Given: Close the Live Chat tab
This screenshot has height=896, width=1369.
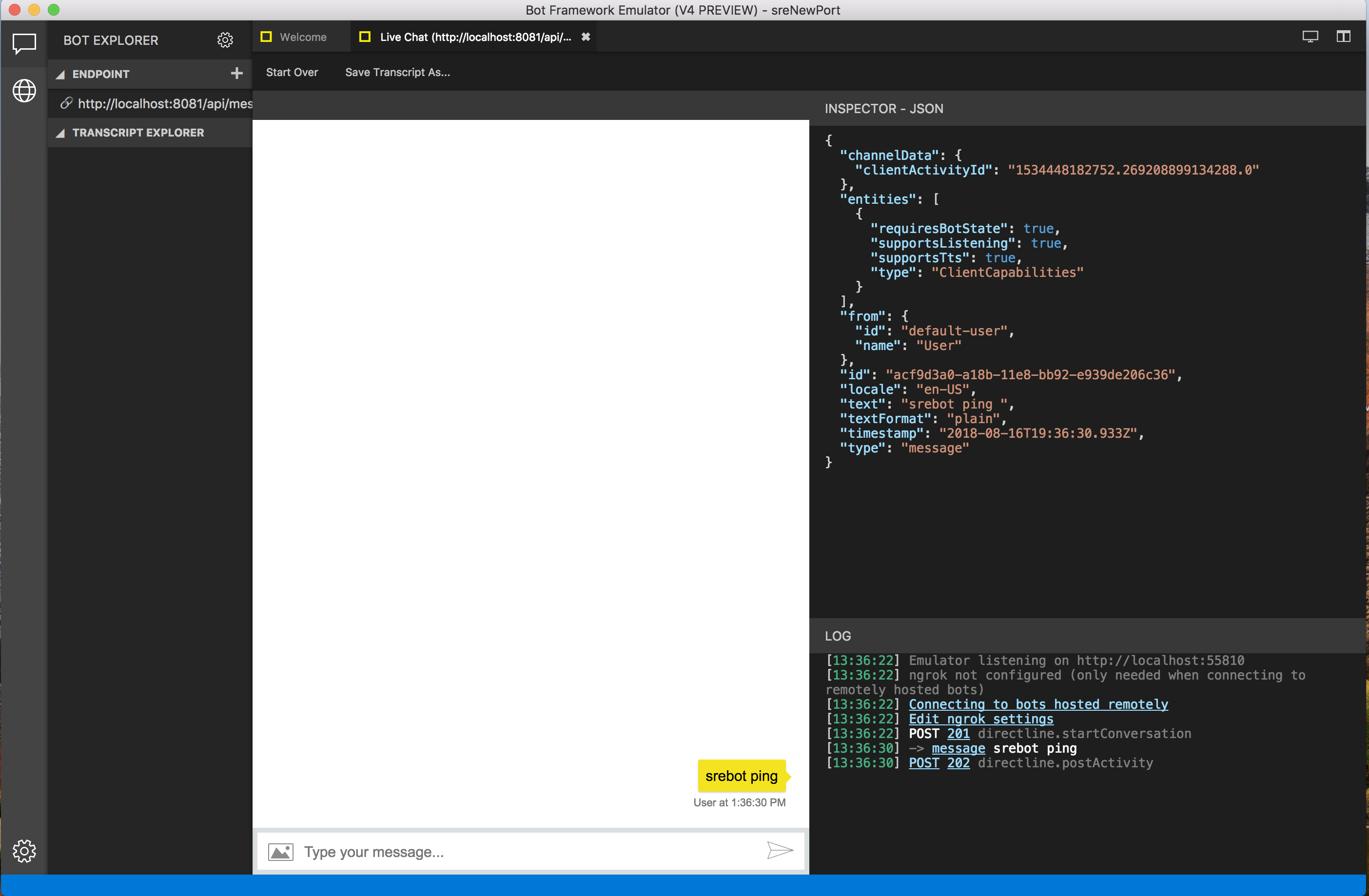Looking at the screenshot, I should pyautogui.click(x=586, y=37).
